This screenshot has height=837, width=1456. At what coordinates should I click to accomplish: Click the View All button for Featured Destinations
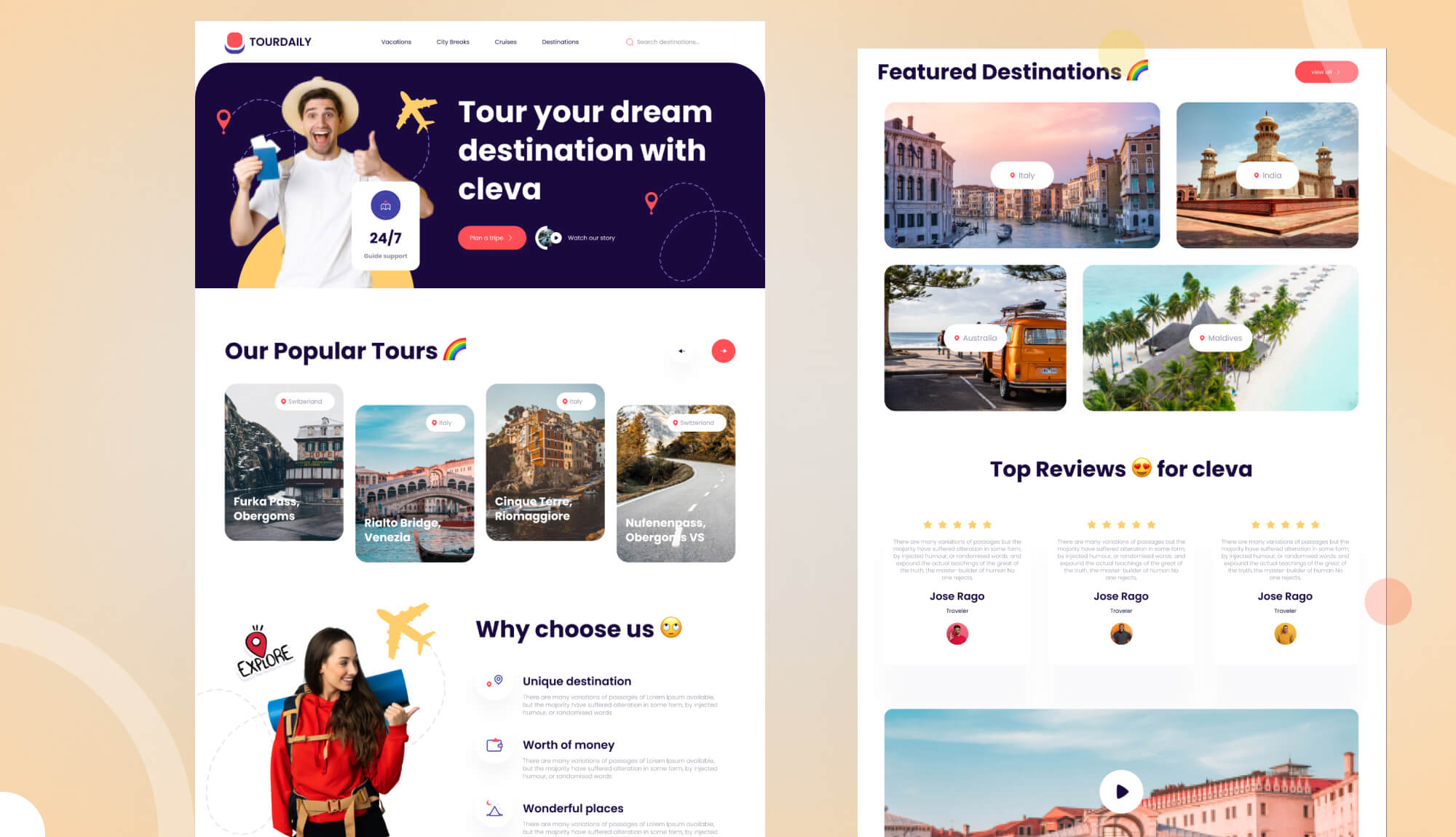tap(1326, 70)
